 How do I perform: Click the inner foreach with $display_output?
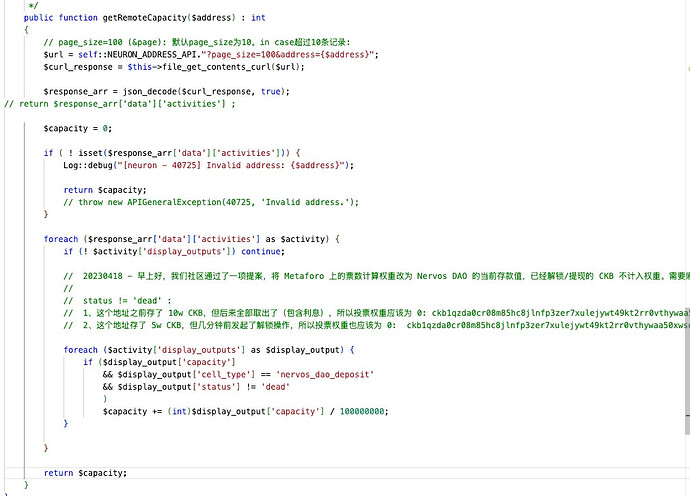[209, 349]
